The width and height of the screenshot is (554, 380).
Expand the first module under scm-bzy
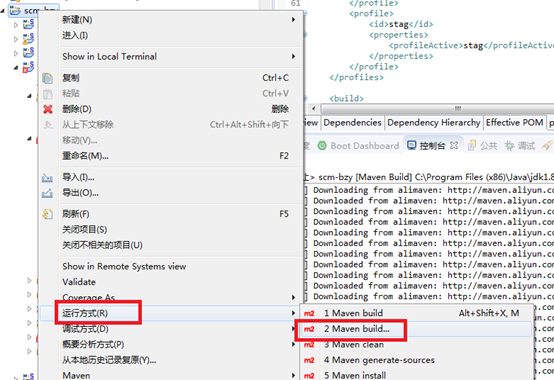(16, 25)
